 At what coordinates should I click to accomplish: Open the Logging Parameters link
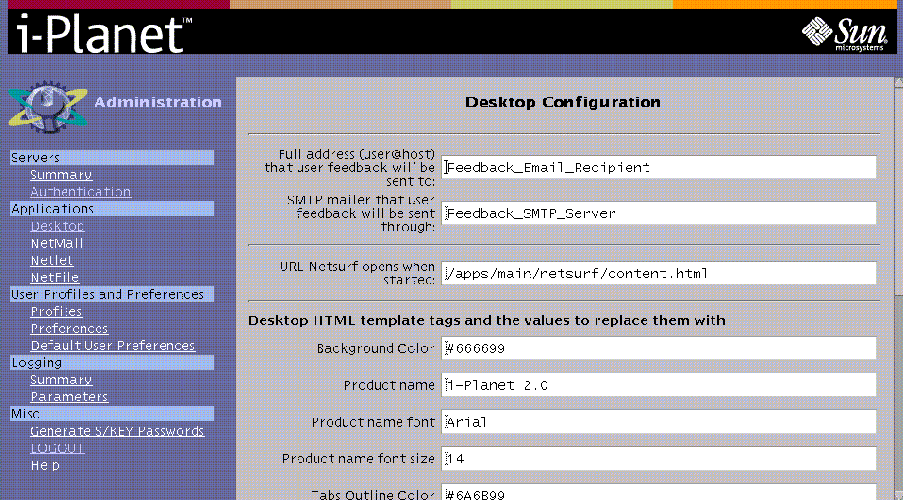click(69, 397)
